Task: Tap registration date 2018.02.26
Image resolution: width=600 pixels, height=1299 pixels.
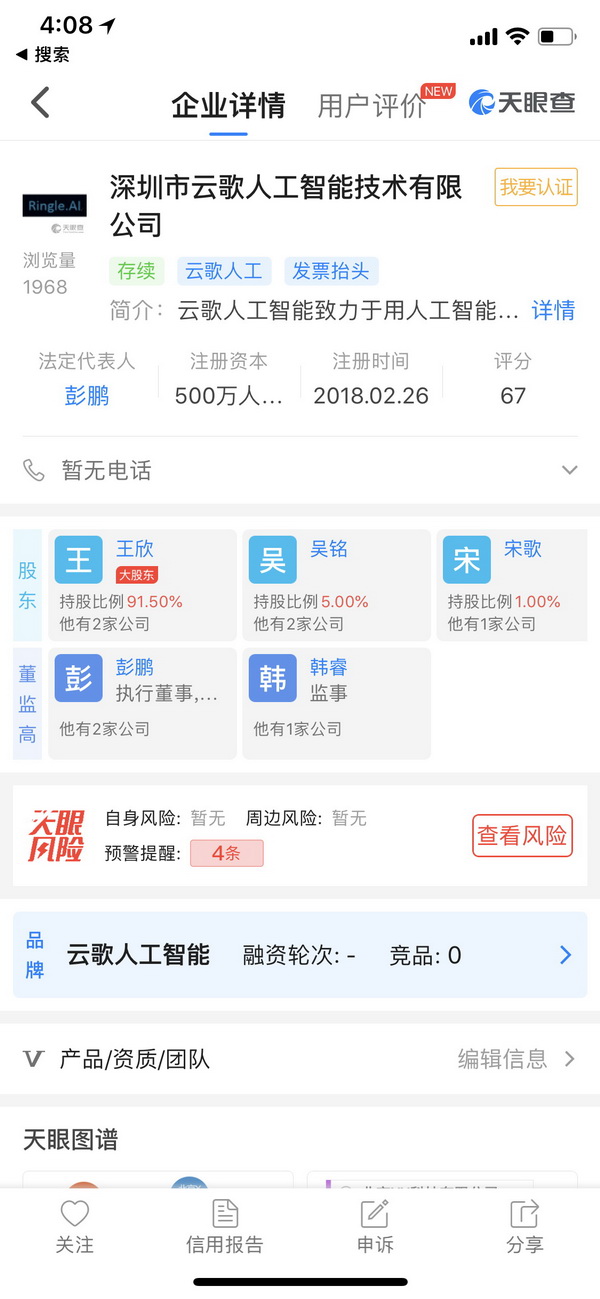Action: coord(371,396)
